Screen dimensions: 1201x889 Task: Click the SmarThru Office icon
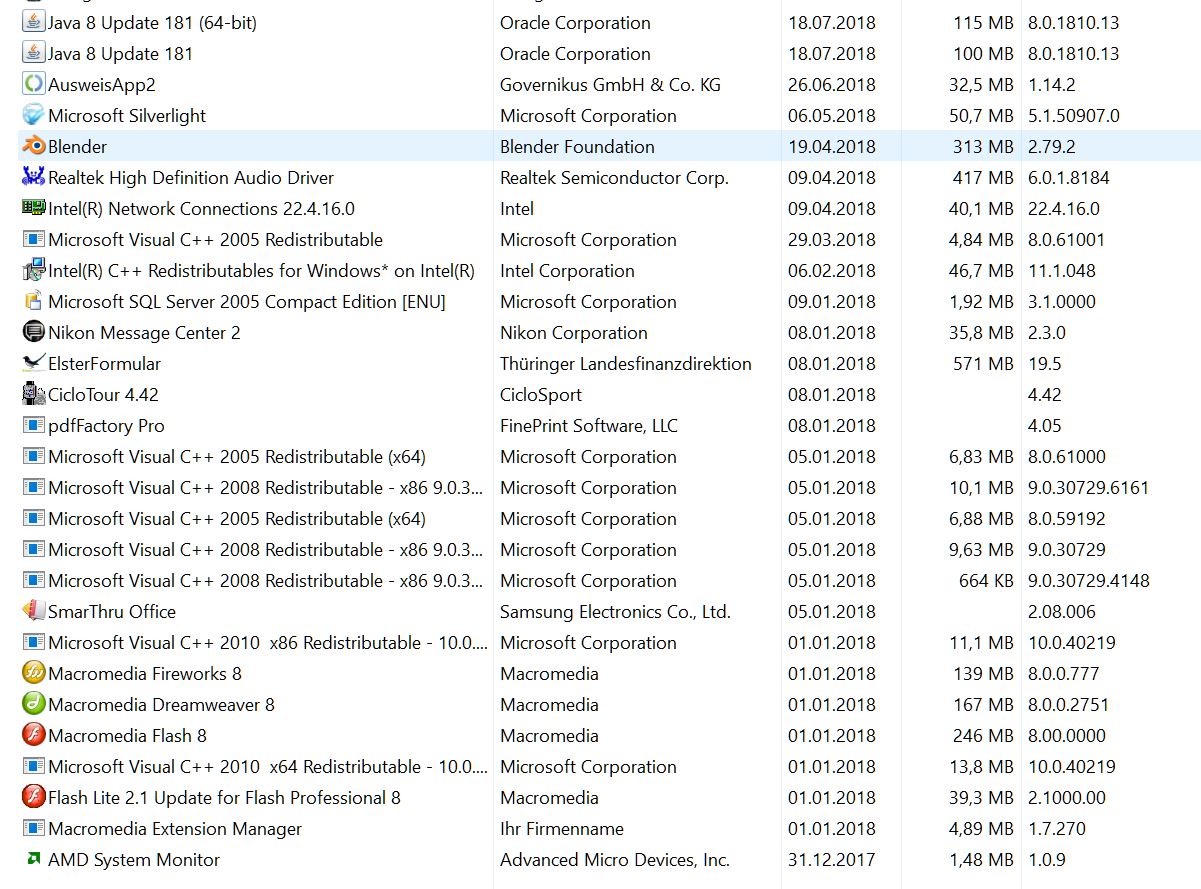[x=33, y=611]
